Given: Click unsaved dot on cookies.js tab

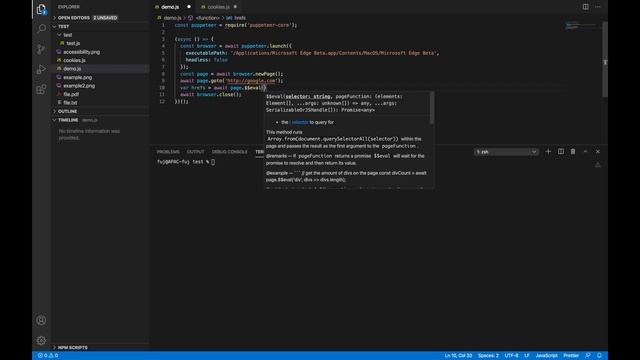Looking at the screenshot, I should [x=235, y=7].
